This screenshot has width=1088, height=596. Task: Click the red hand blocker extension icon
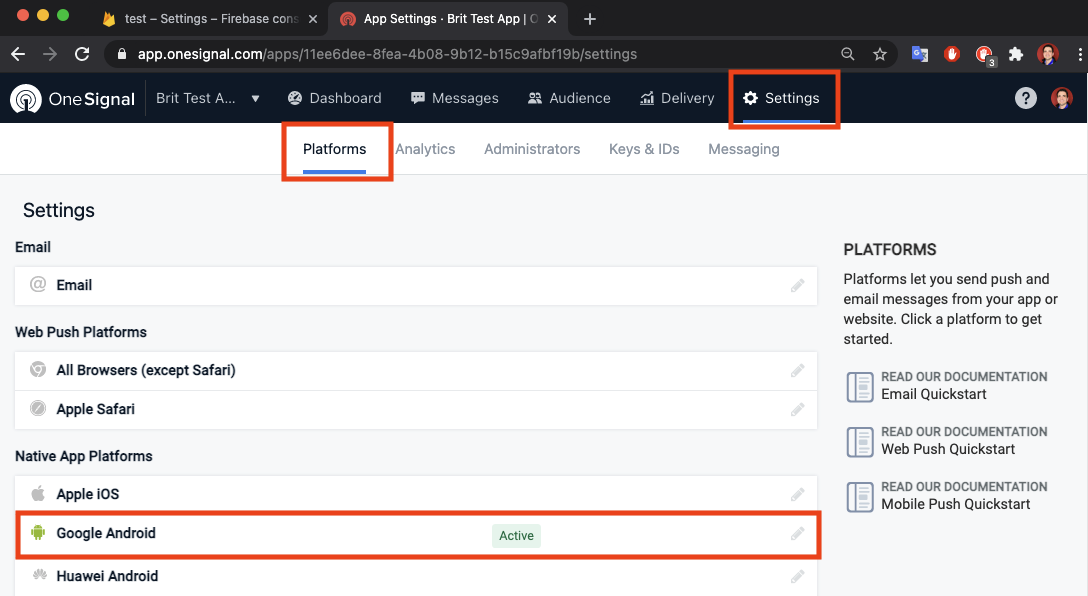(952, 54)
